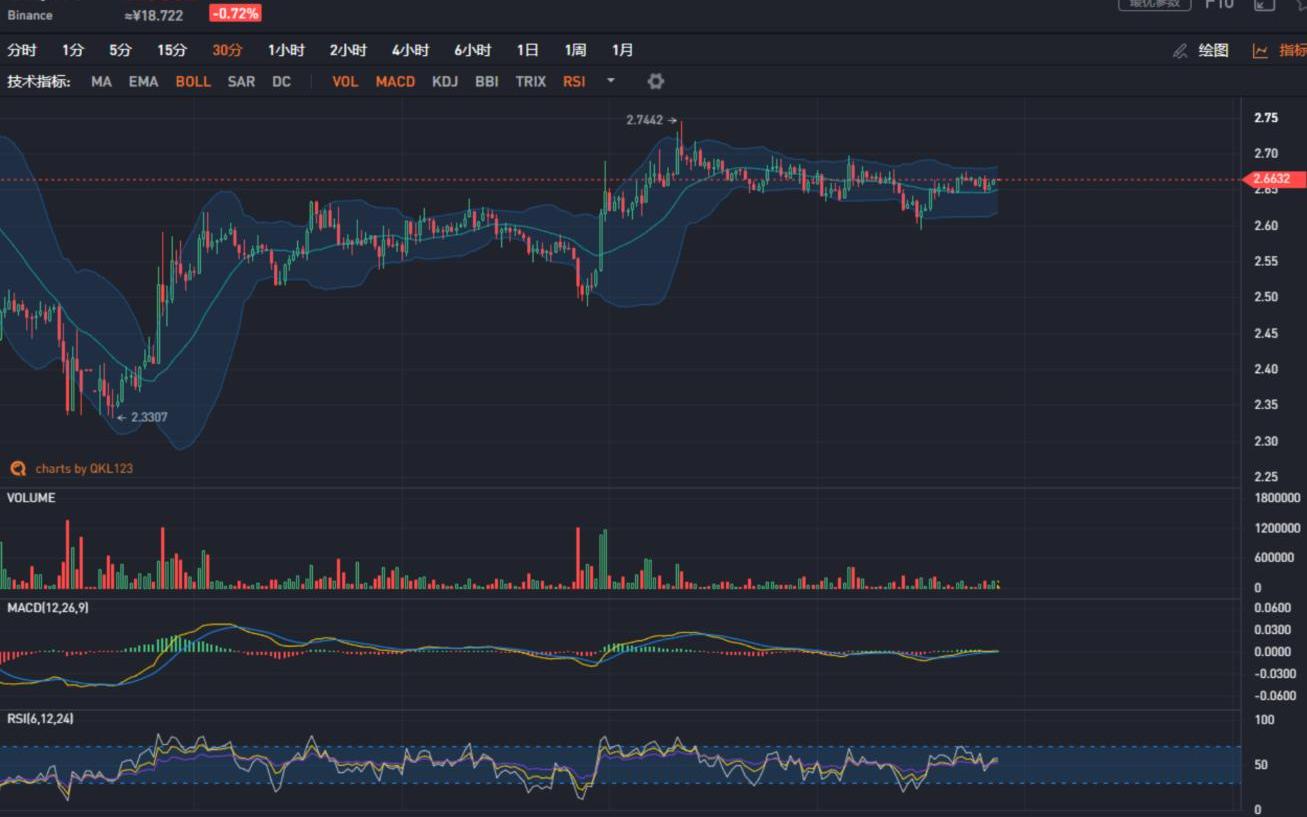This screenshot has height=817, width=1307.
Task: Switch to 分时 time-sharing view
Action: pyautogui.click(x=22, y=50)
